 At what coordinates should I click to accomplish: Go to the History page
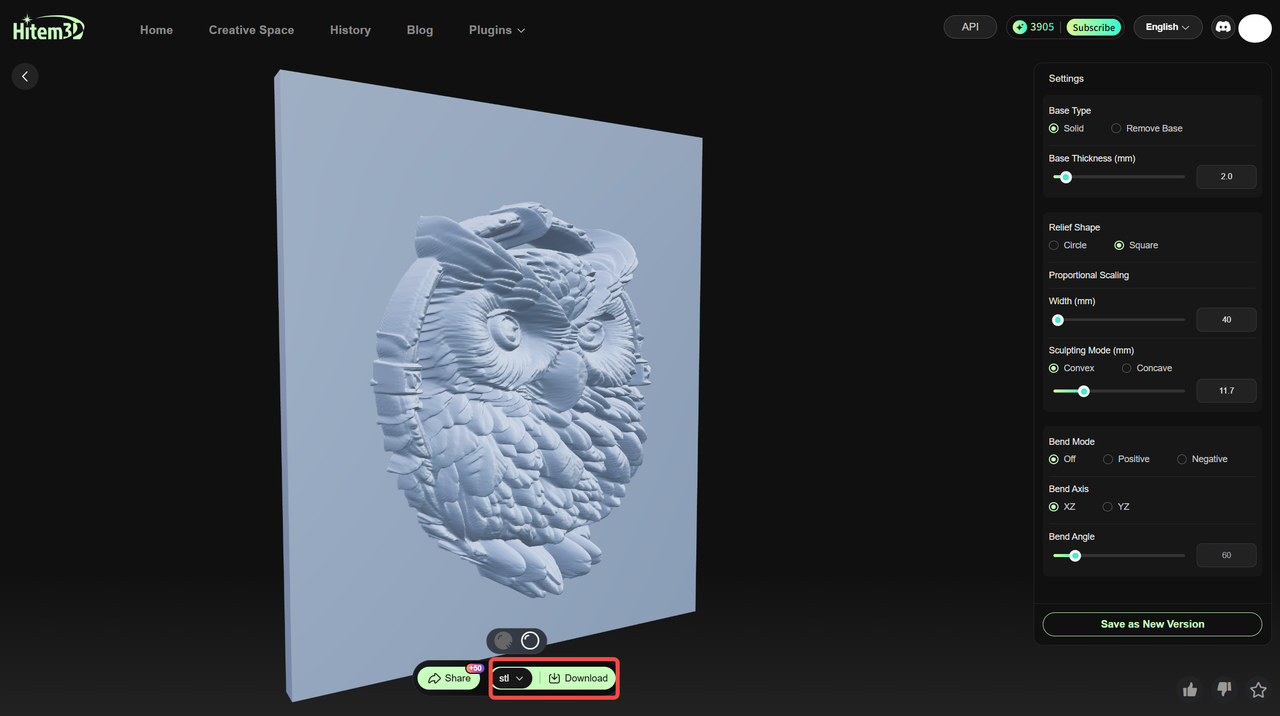point(350,30)
